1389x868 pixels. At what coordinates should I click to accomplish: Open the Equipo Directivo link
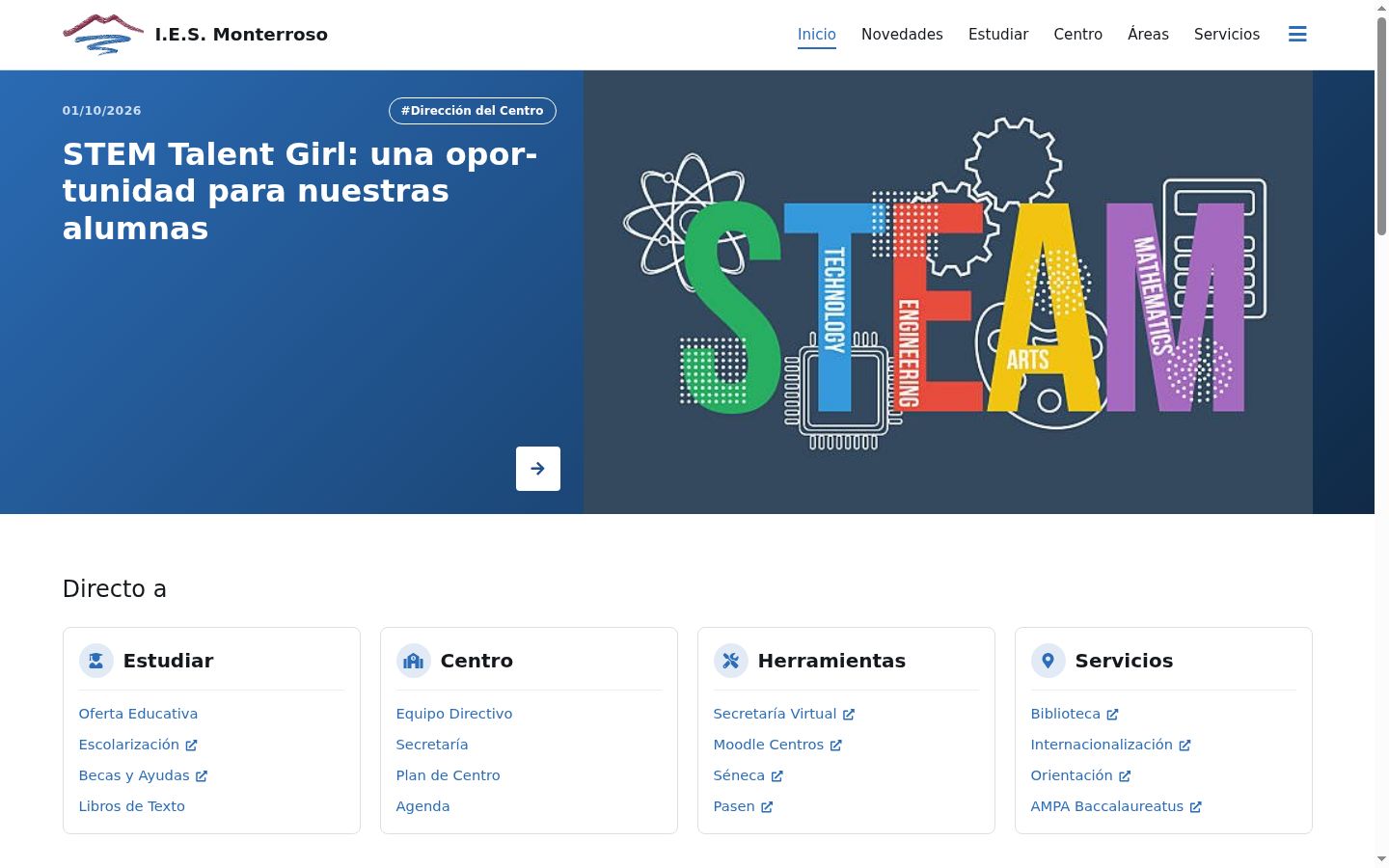[x=454, y=714]
